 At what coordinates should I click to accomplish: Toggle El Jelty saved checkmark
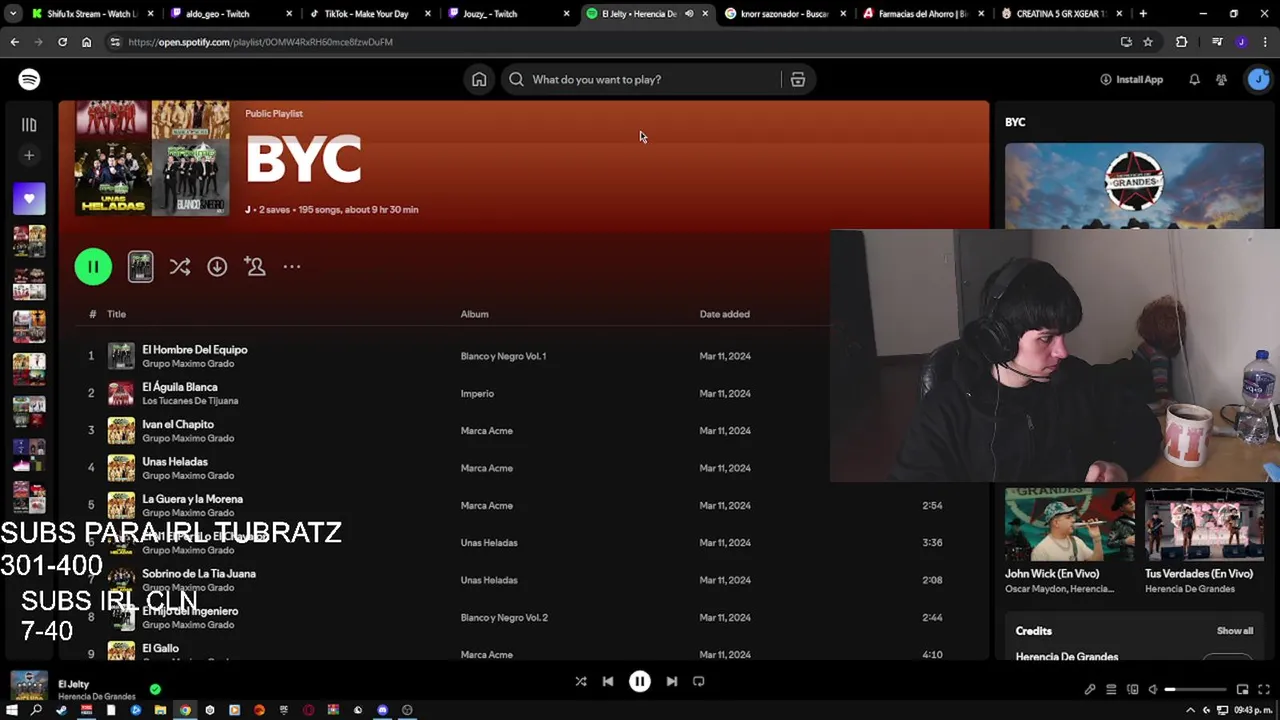pos(155,689)
